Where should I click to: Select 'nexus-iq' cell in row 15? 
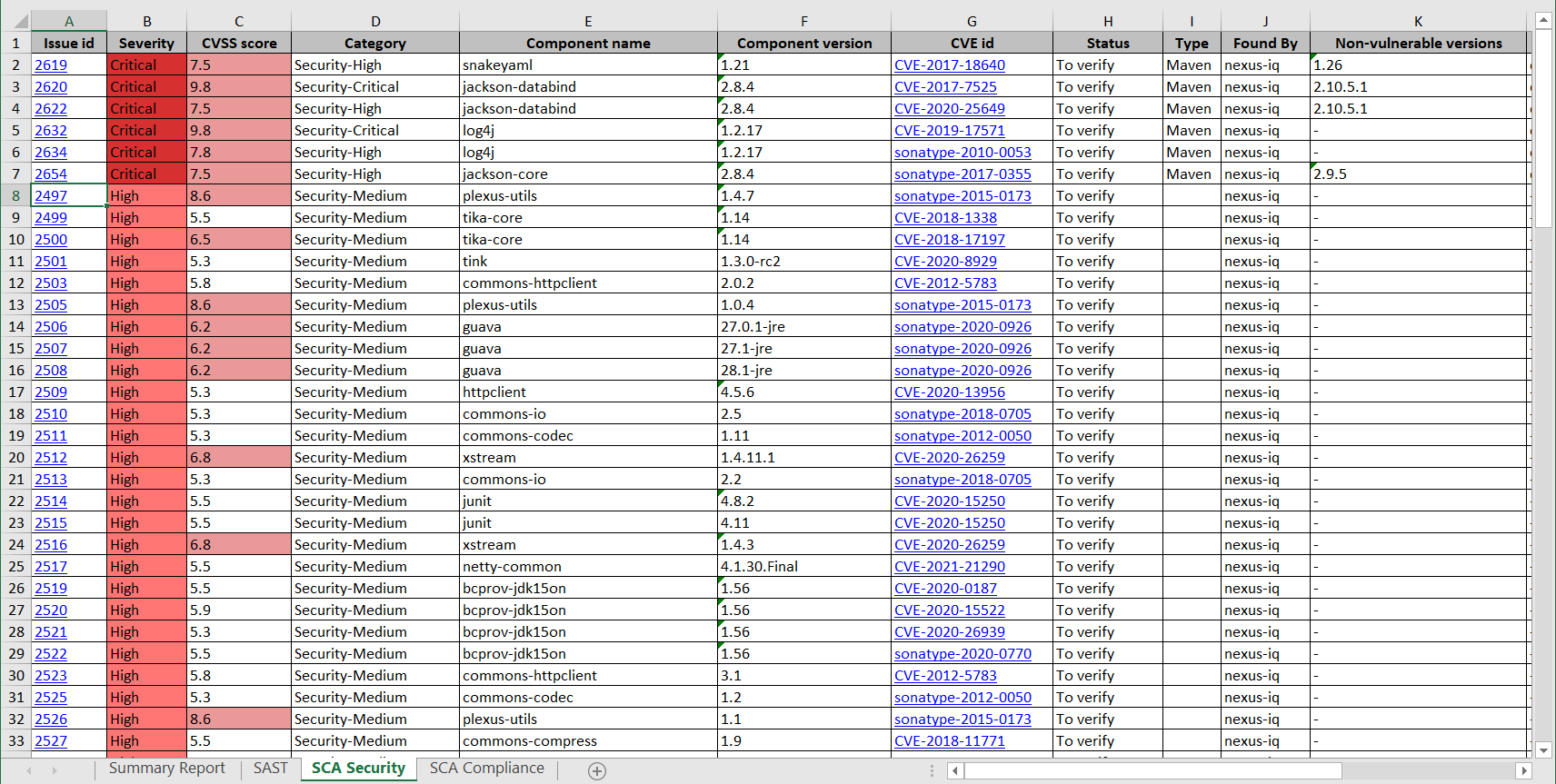coord(1265,349)
